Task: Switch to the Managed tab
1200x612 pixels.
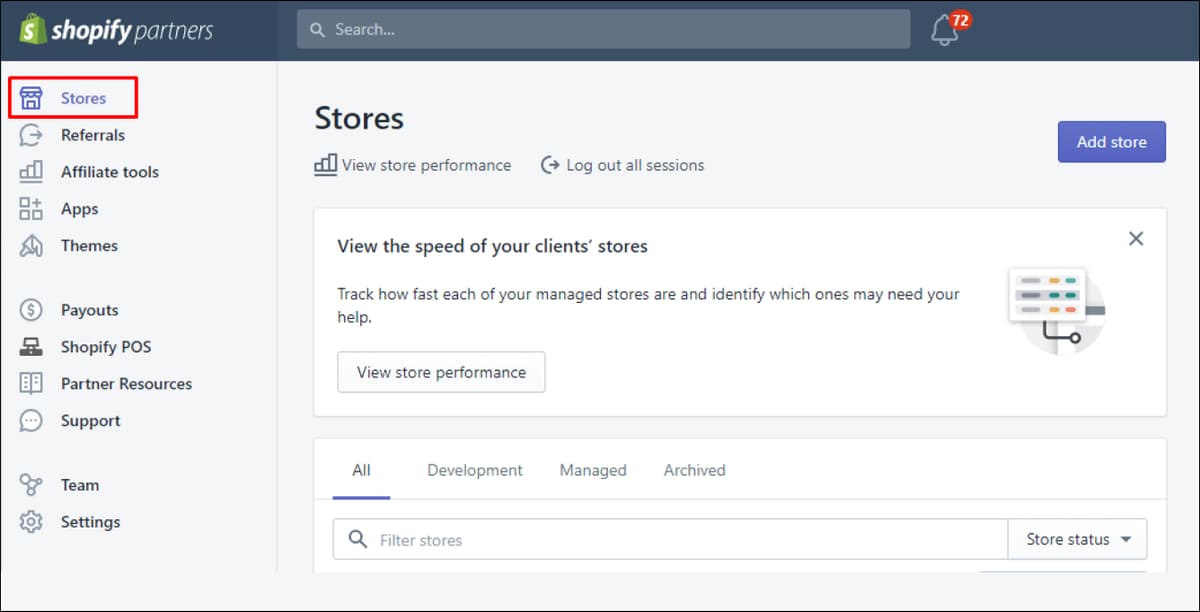Action: click(593, 470)
